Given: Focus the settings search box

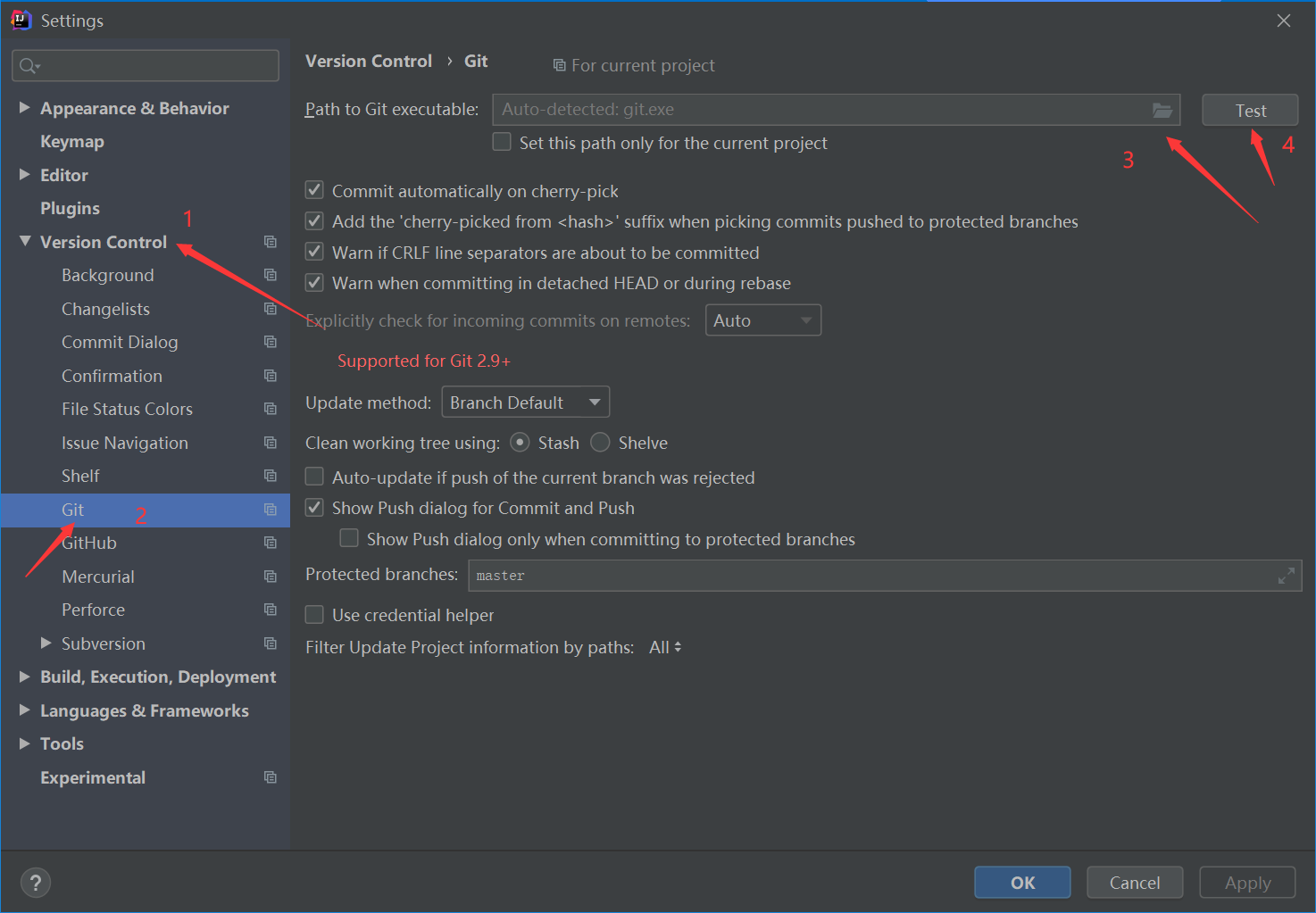Looking at the screenshot, I should tap(146, 65).
